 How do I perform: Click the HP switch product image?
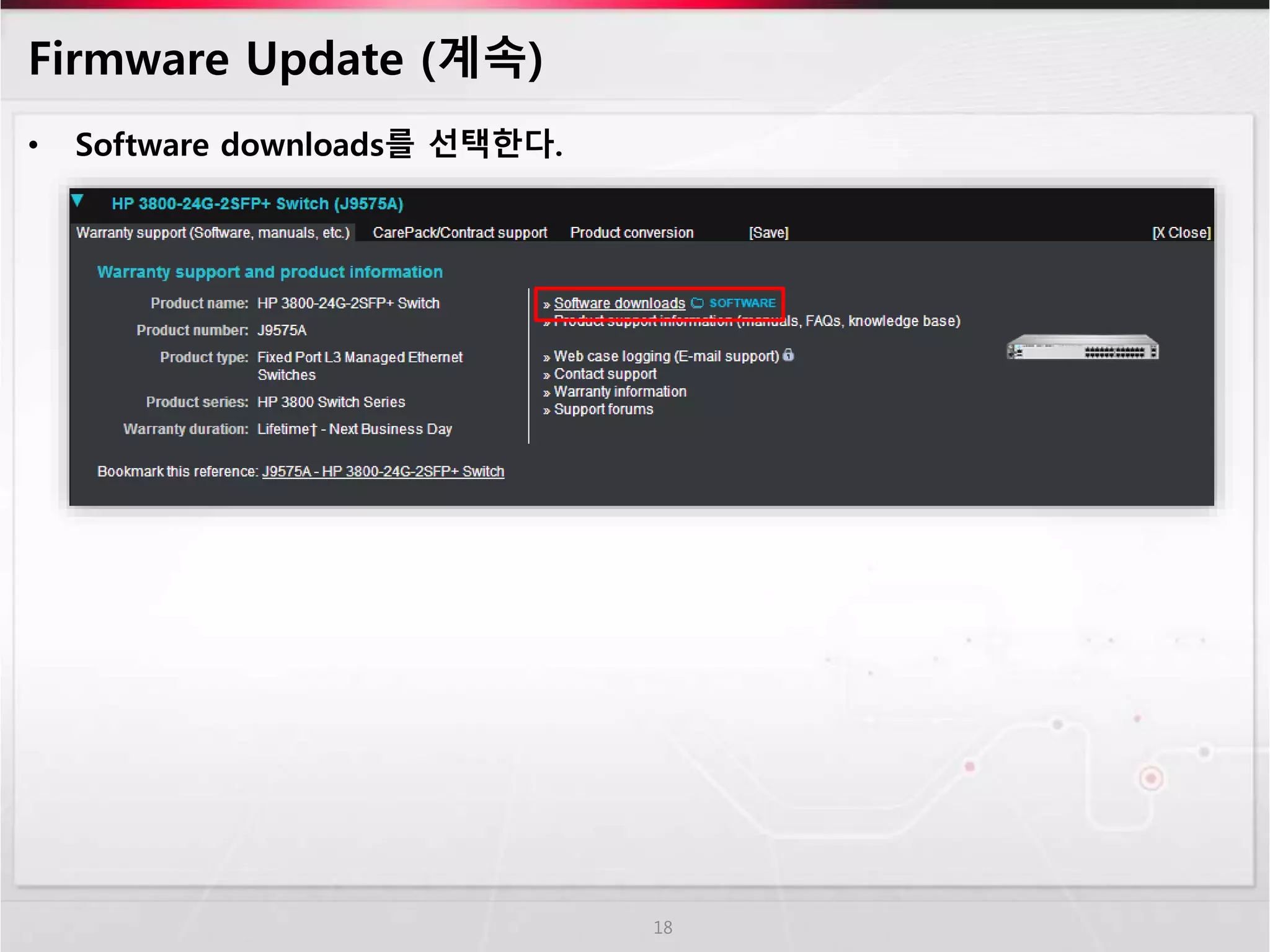(x=1082, y=347)
